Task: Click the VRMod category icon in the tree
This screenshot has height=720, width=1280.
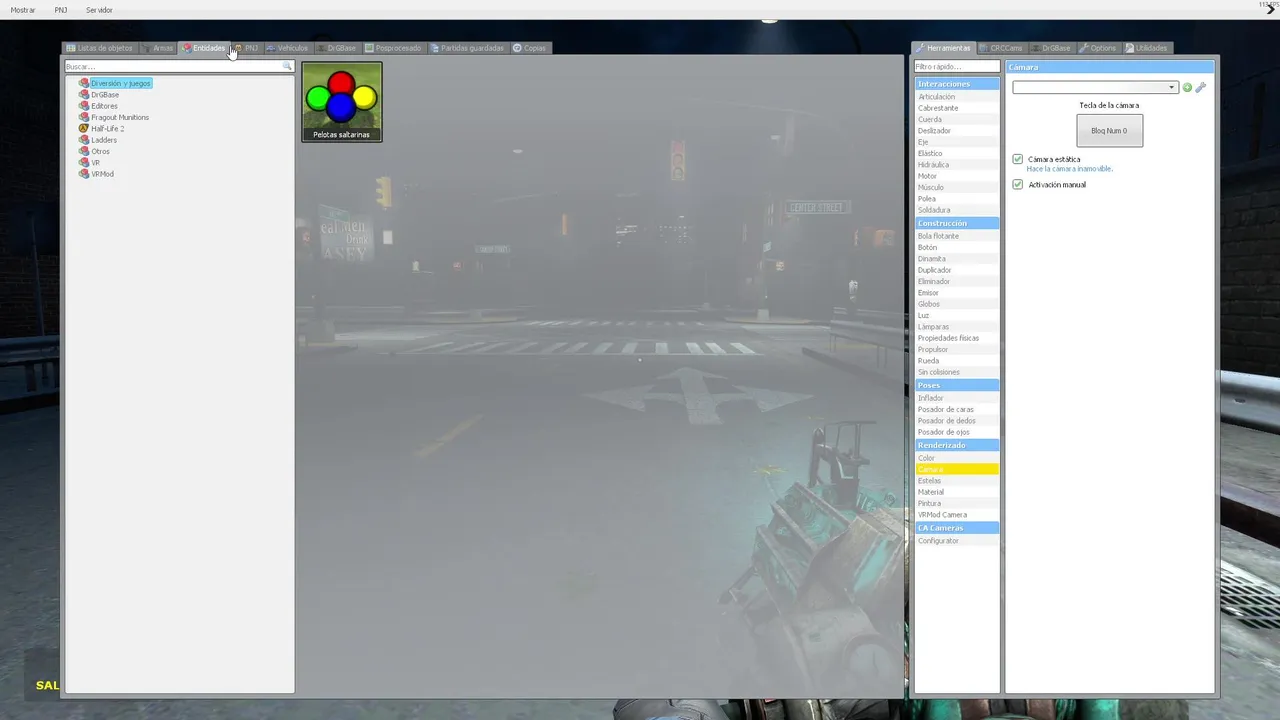Action: 84,174
